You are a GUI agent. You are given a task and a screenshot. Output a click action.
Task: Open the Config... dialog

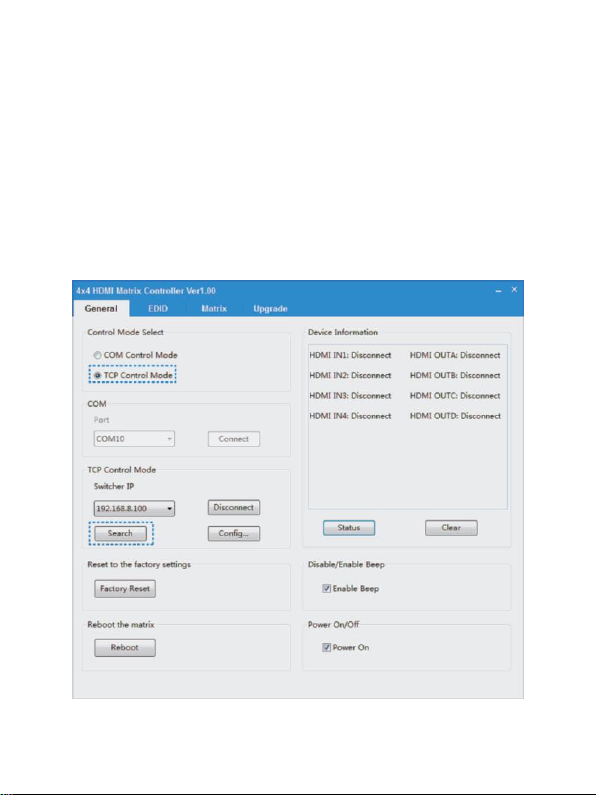[234, 533]
